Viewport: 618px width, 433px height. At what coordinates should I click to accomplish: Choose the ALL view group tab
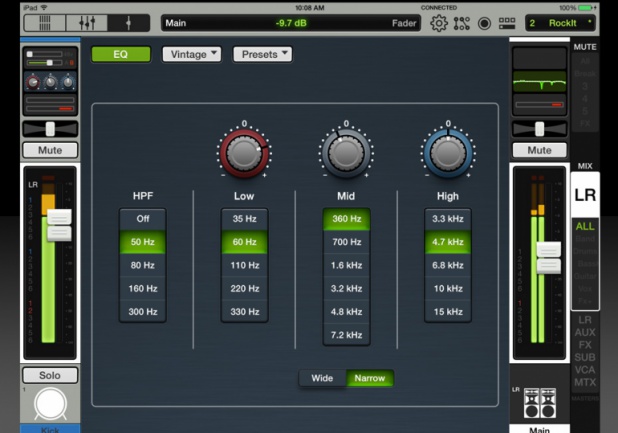(585, 227)
